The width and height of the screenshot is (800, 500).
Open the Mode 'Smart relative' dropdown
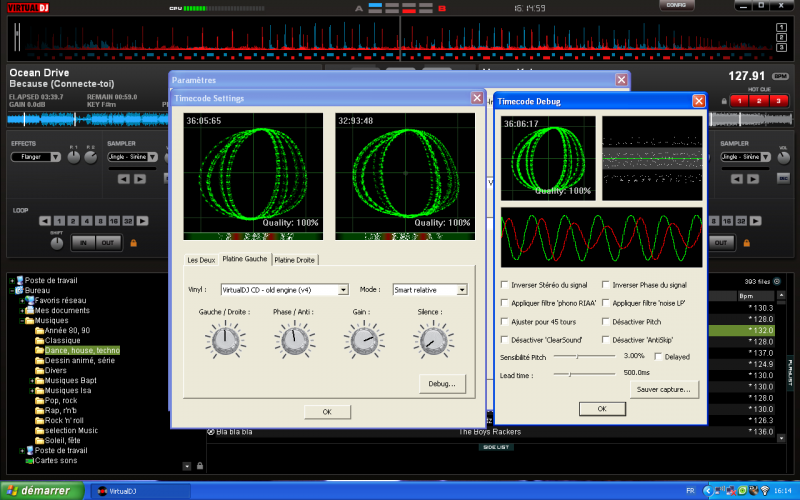tap(462, 290)
